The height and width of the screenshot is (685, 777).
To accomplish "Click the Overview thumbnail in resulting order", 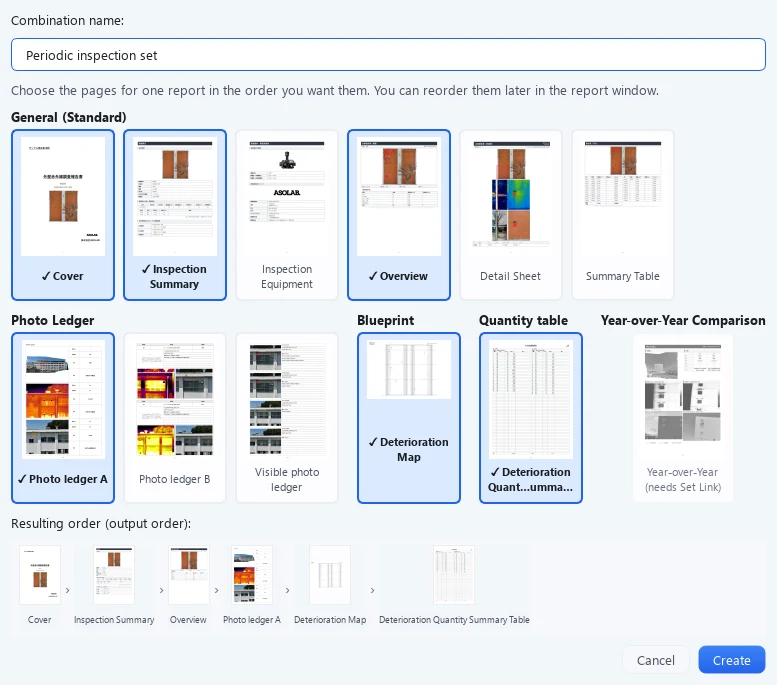I will 189,575.
